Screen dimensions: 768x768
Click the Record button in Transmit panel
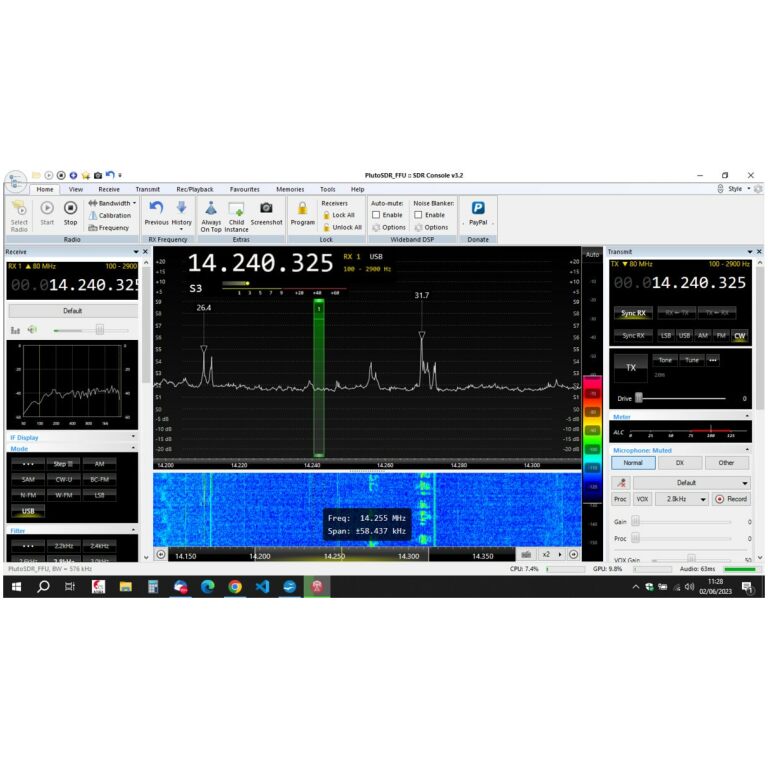pos(731,499)
